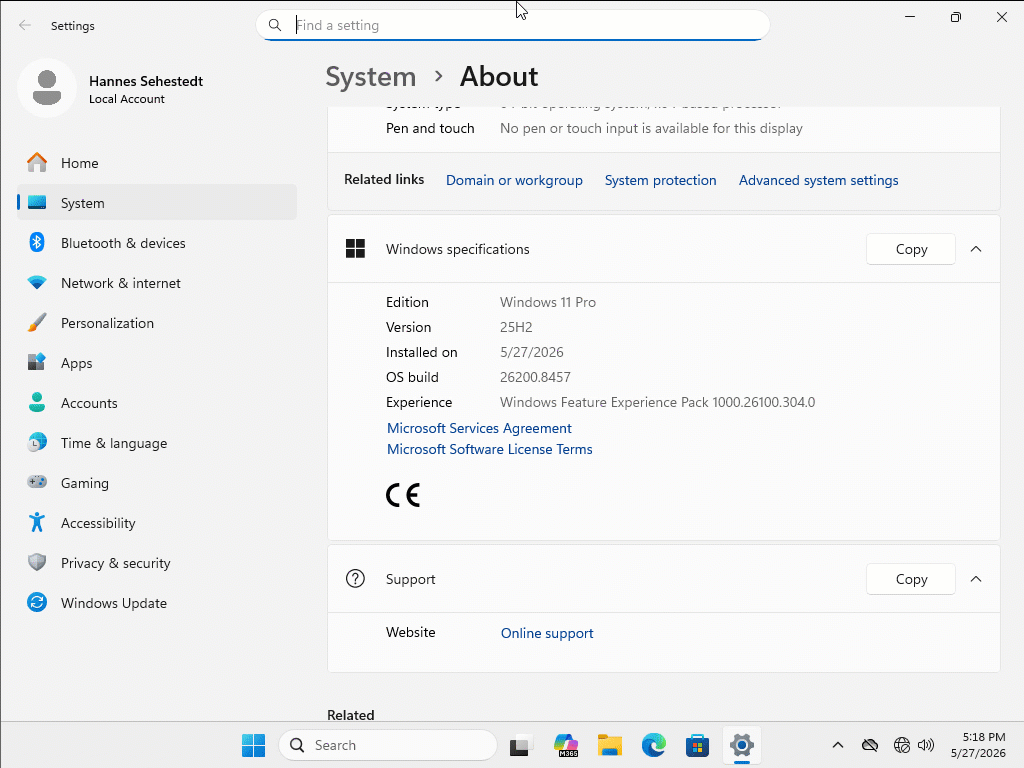This screenshot has height=768, width=1024.
Task: Click the System monitor icon in sidebar
Action: [37, 202]
